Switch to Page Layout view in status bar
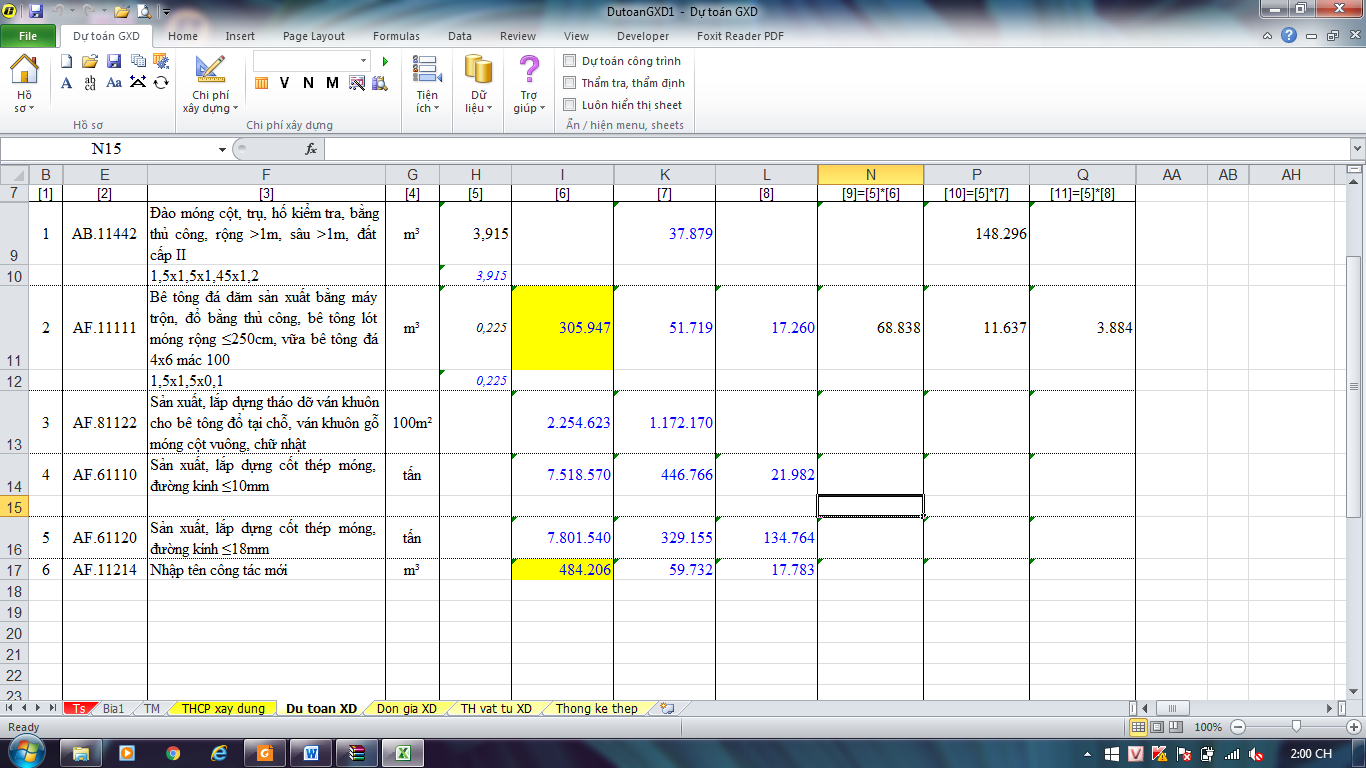1366x768 pixels. pyautogui.click(x=1158, y=727)
